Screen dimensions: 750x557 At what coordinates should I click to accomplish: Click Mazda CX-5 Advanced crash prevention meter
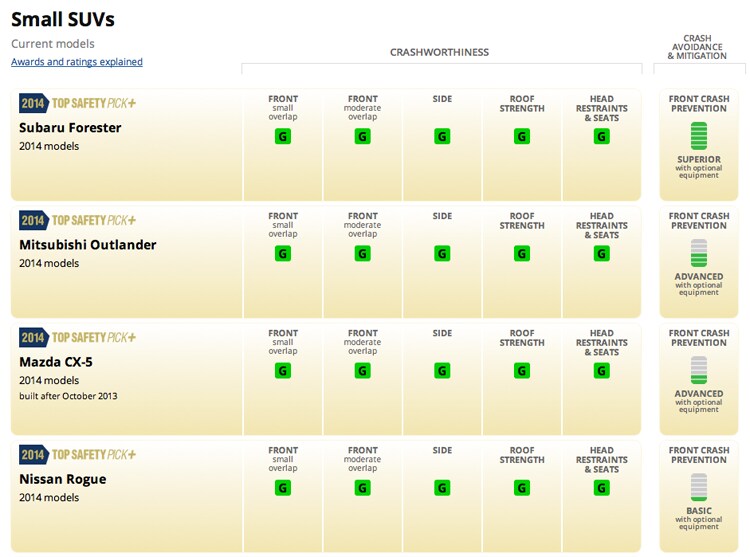tap(699, 370)
